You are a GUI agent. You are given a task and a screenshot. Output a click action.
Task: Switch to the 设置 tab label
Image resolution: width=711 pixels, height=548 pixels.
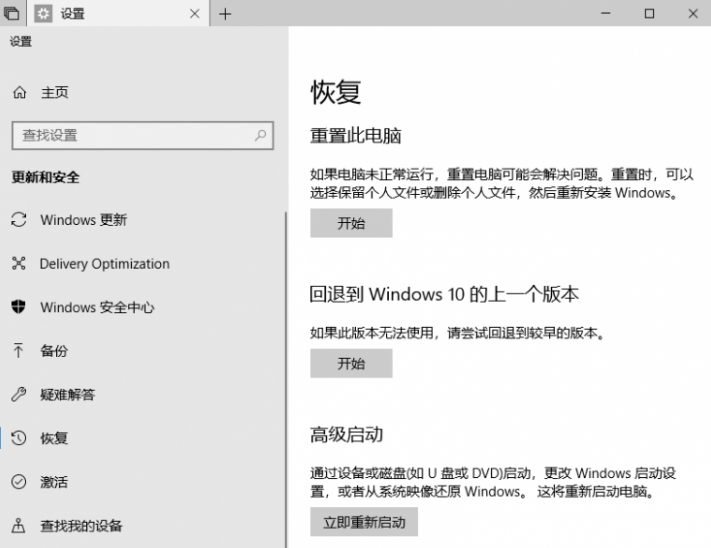73,14
